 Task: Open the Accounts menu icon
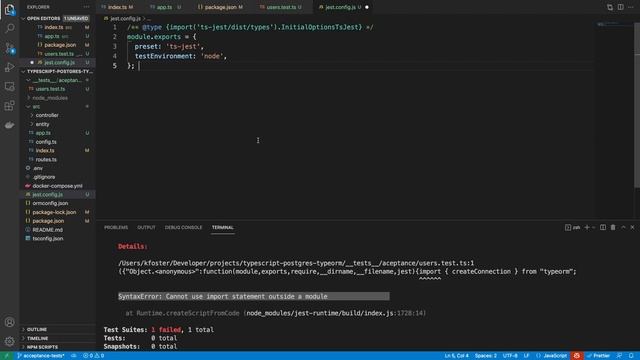(x=9, y=322)
